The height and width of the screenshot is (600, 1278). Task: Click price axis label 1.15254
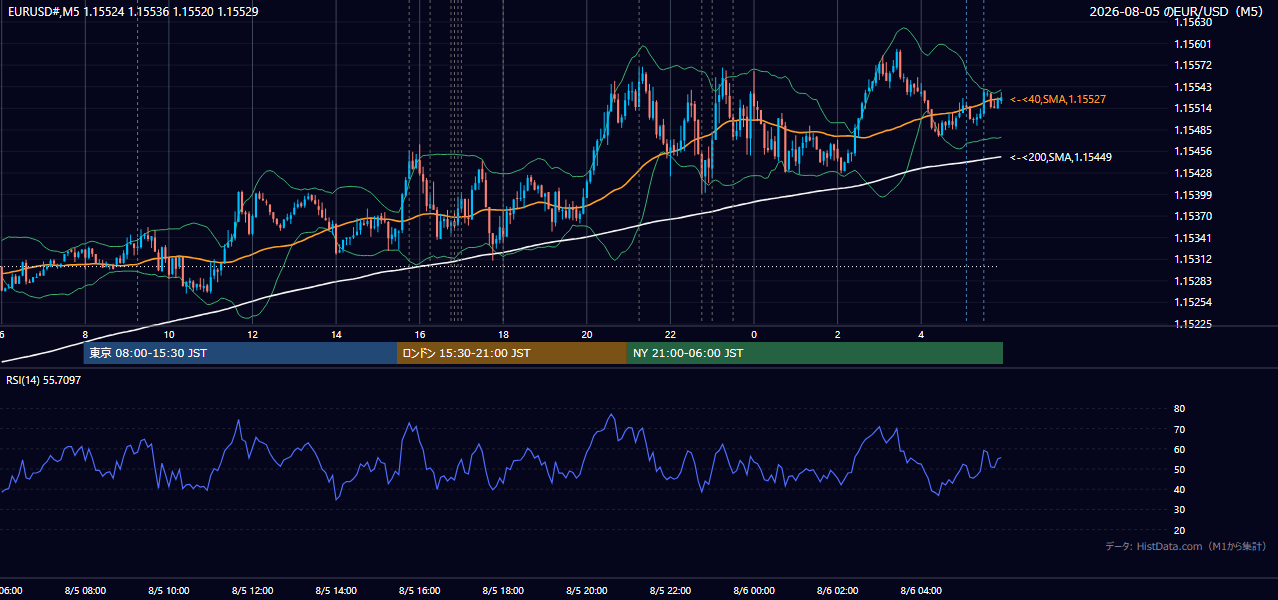click(1193, 302)
